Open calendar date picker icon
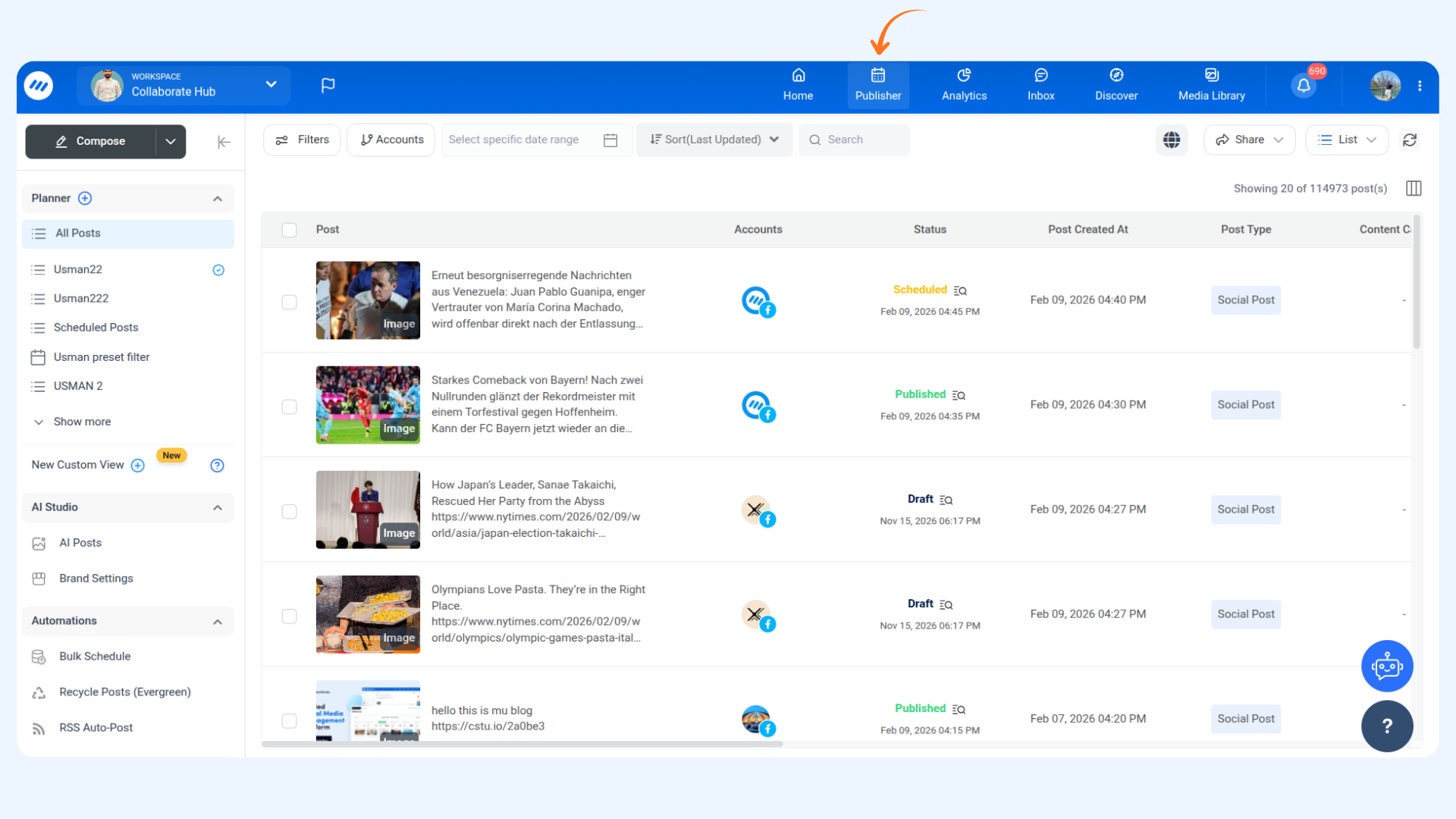 pos(610,140)
